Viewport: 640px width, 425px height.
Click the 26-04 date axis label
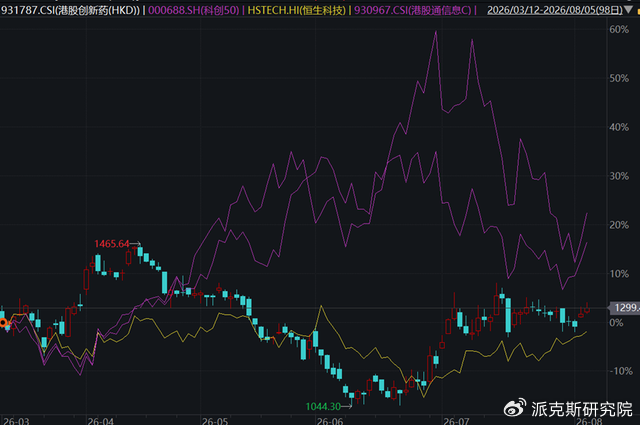click(x=101, y=421)
